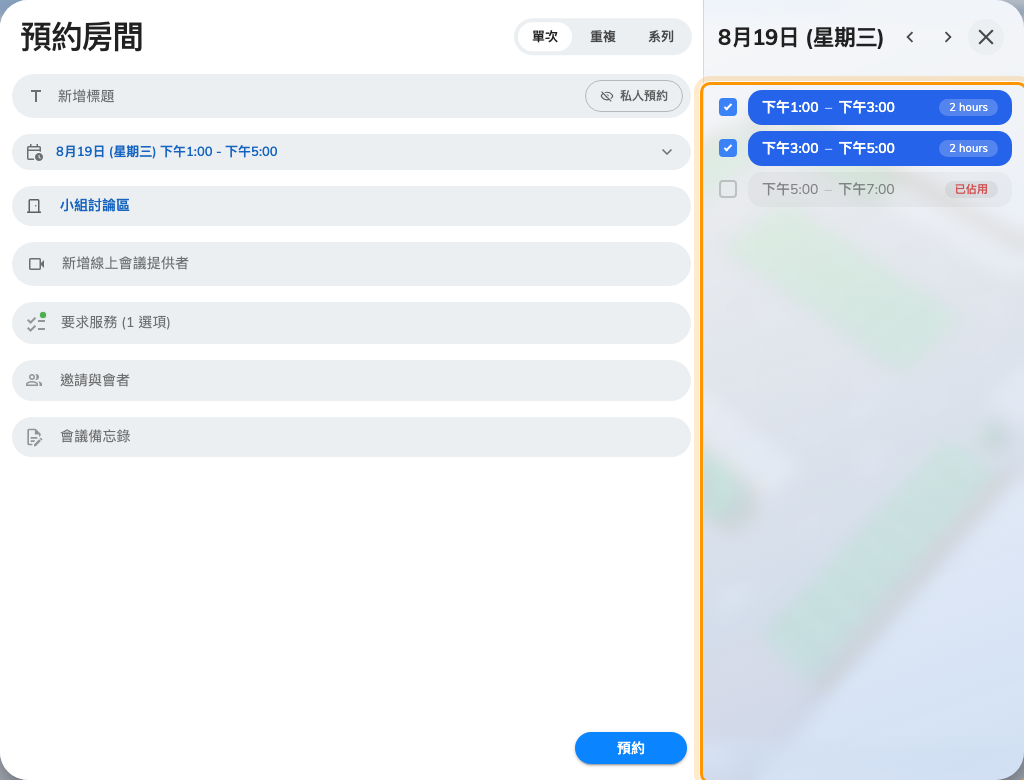Viewport: 1024px width, 780px height.
Task: Select the 單次 tab
Action: coord(545,37)
